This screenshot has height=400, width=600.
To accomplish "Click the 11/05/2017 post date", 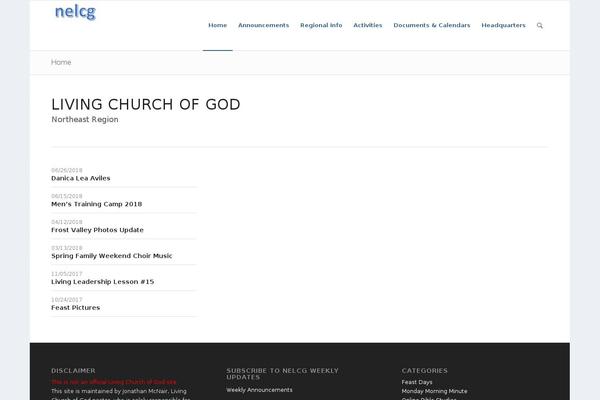I will coord(67,274).
